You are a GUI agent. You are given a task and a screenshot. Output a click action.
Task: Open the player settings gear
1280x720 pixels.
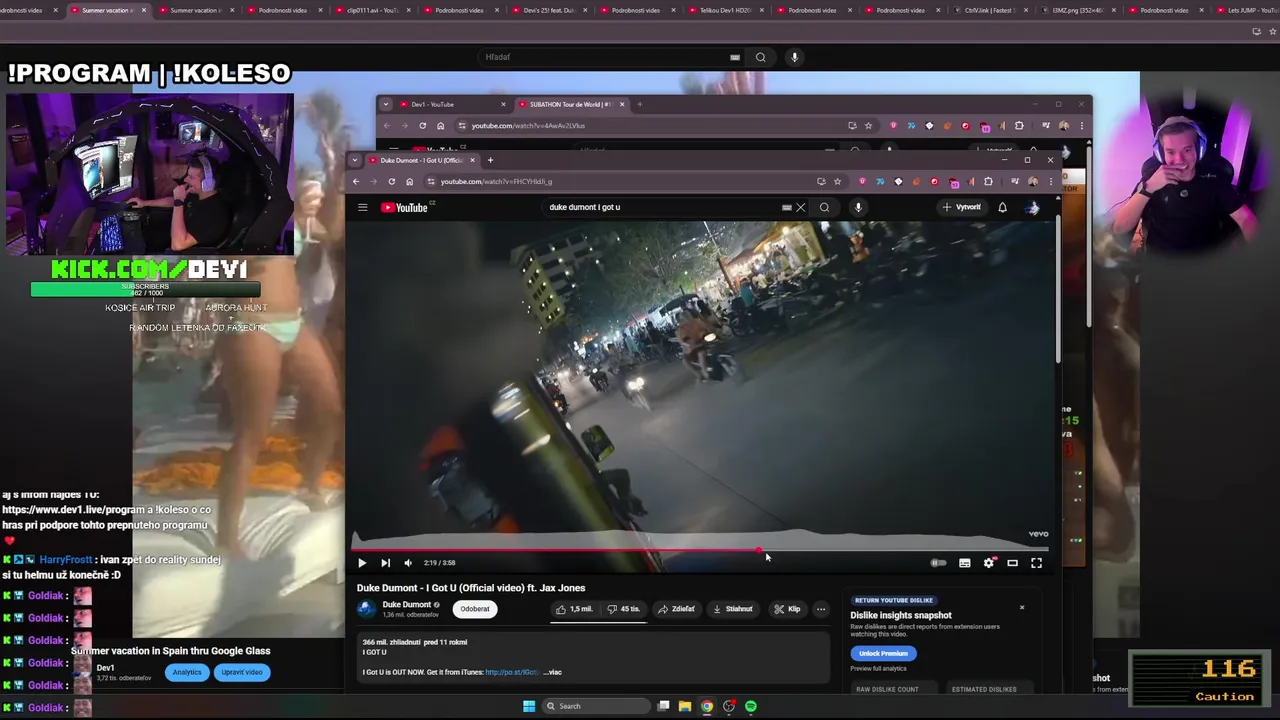[x=988, y=563]
